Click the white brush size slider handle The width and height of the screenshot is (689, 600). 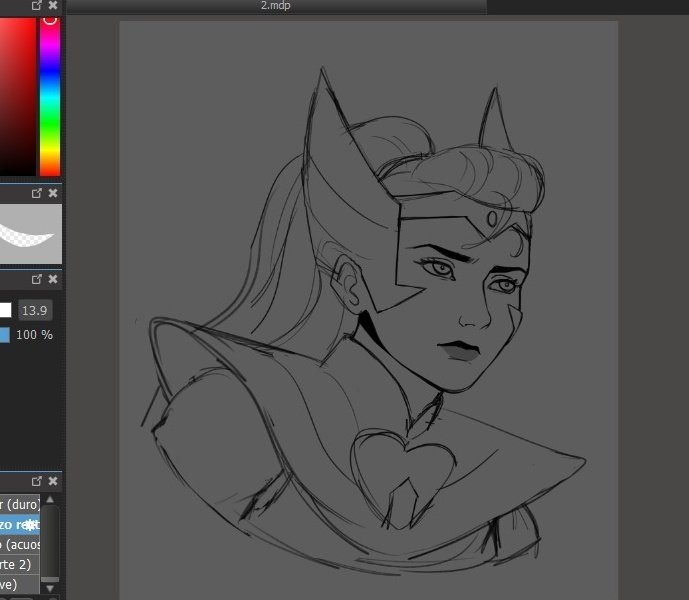[x=5, y=310]
